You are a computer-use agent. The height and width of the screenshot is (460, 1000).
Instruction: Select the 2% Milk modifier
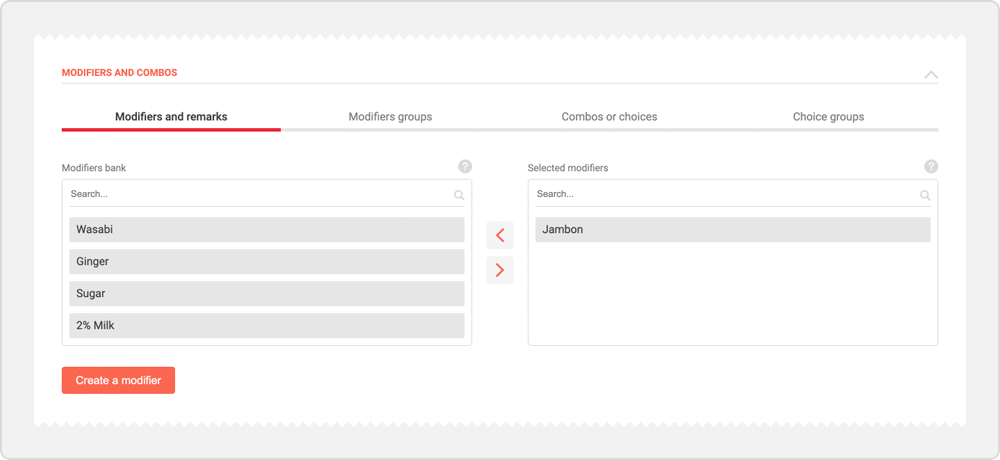point(267,326)
